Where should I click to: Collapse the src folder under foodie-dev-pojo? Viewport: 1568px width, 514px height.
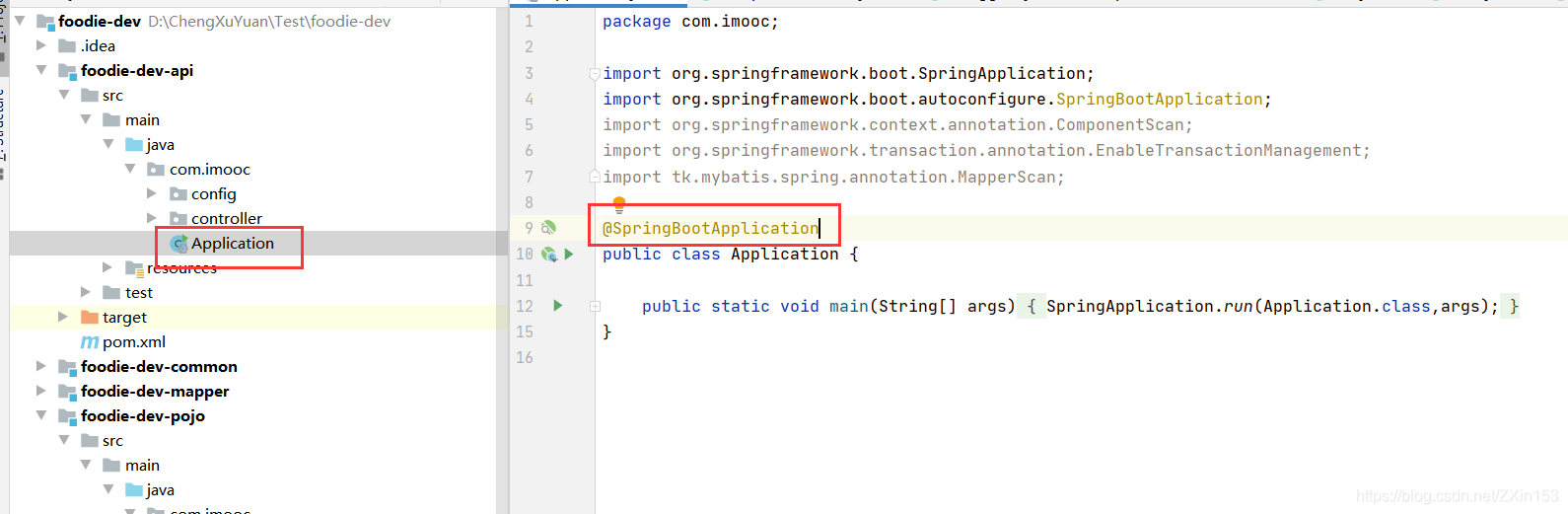tap(64, 440)
